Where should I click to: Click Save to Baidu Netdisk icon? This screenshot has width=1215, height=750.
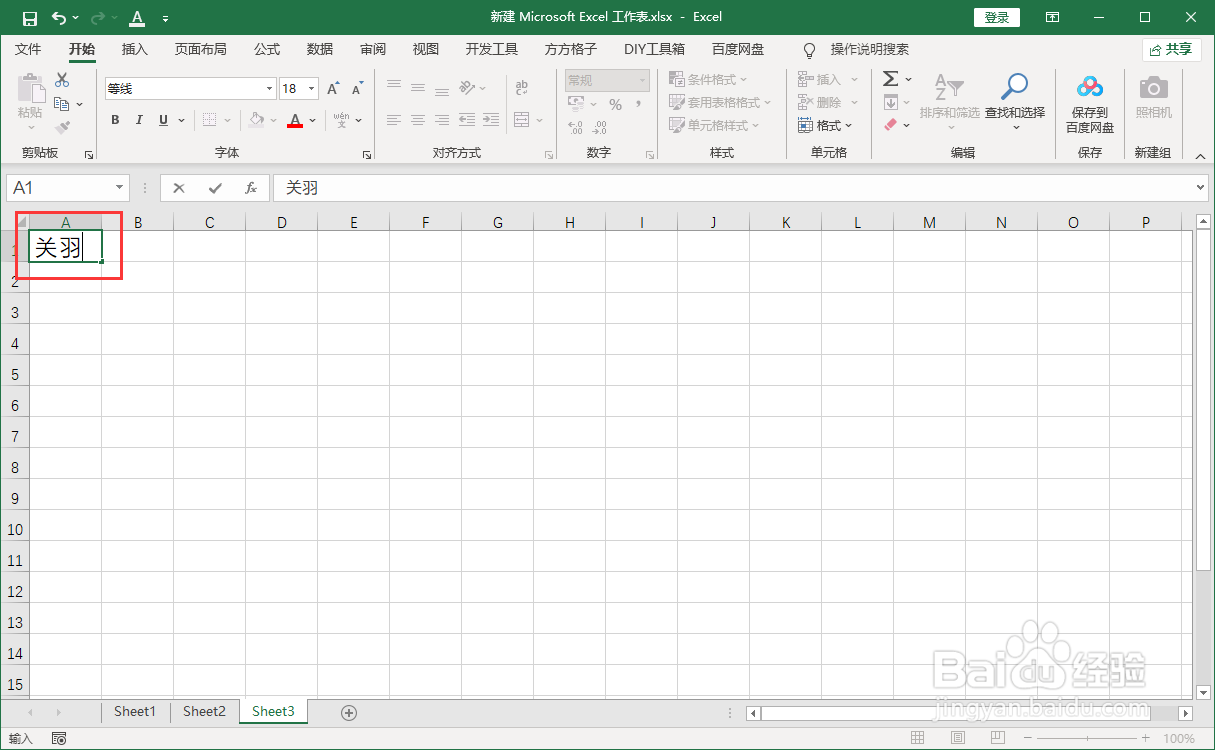point(1090,88)
